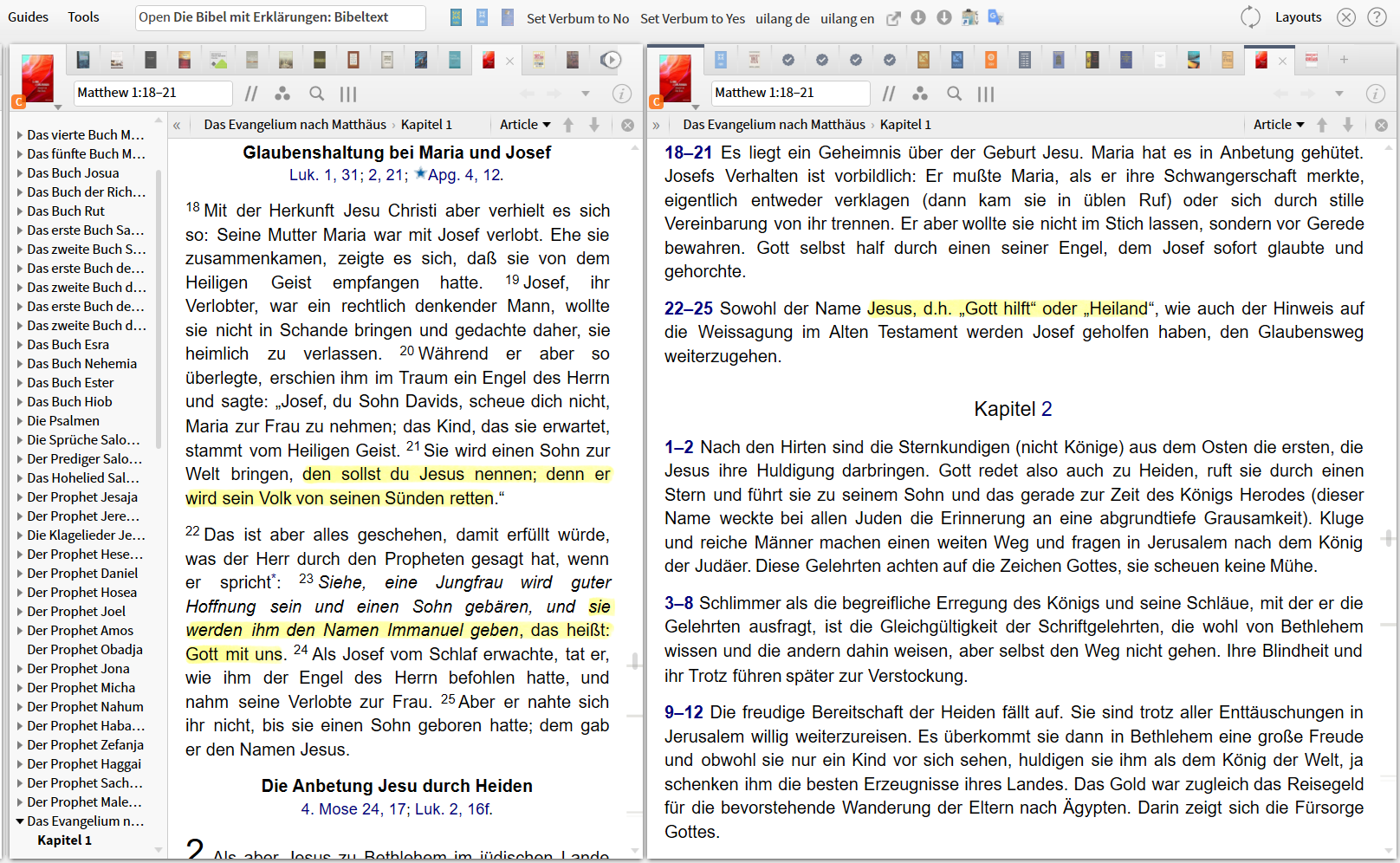Show information panel icon in right panel
Image resolution: width=1400 pixels, height=863 pixels.
[1375, 94]
